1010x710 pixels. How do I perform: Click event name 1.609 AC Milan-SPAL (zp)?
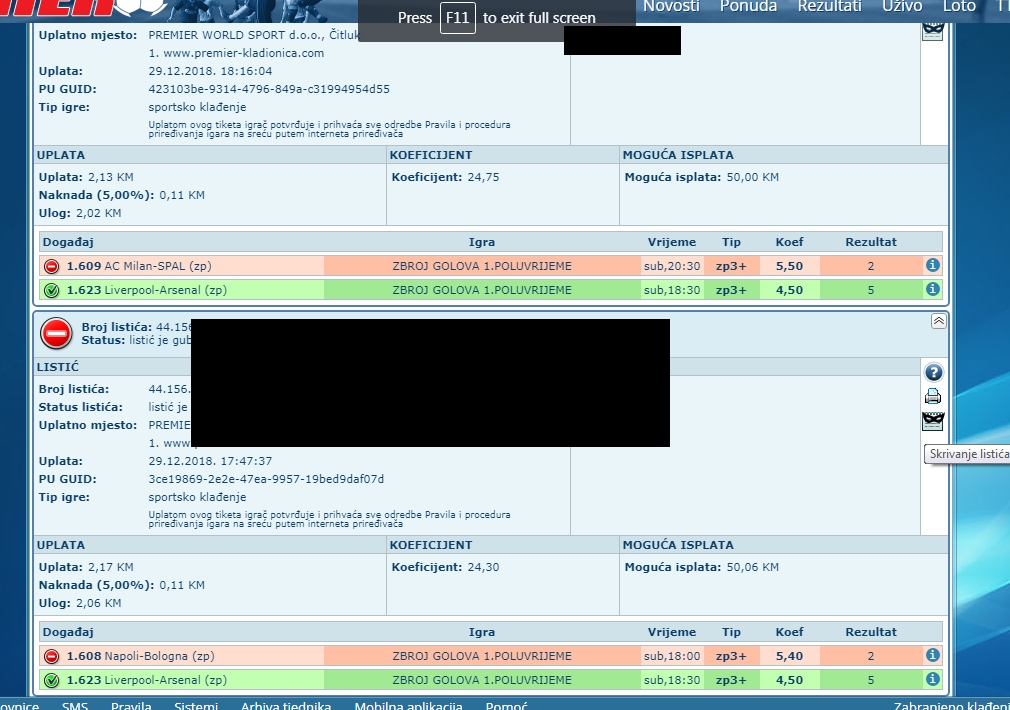[139, 265]
